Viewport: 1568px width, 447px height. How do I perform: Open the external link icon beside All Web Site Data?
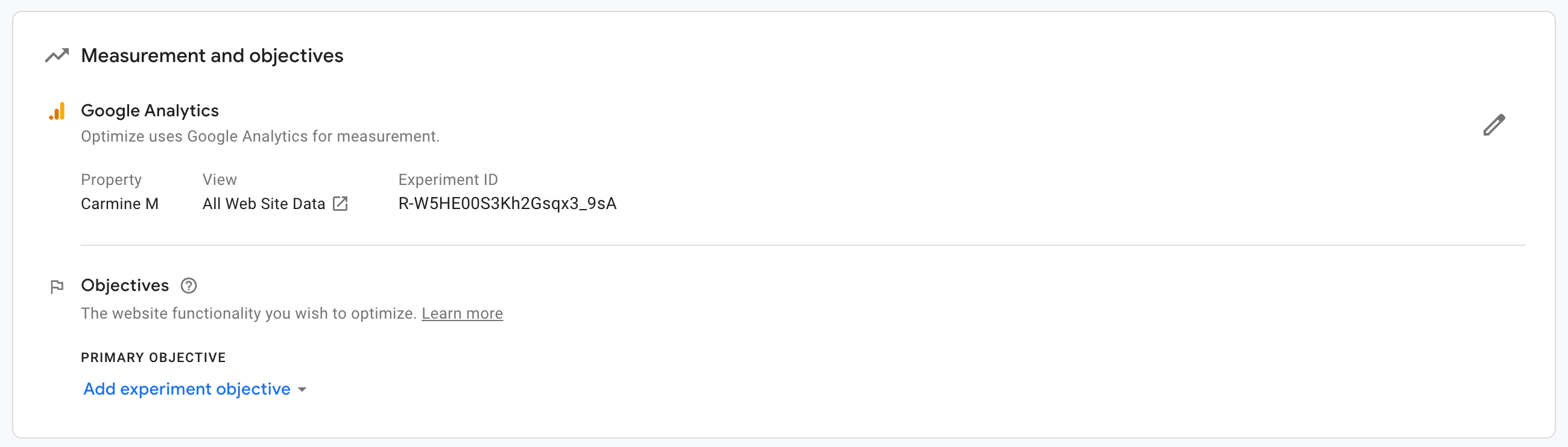click(x=340, y=204)
